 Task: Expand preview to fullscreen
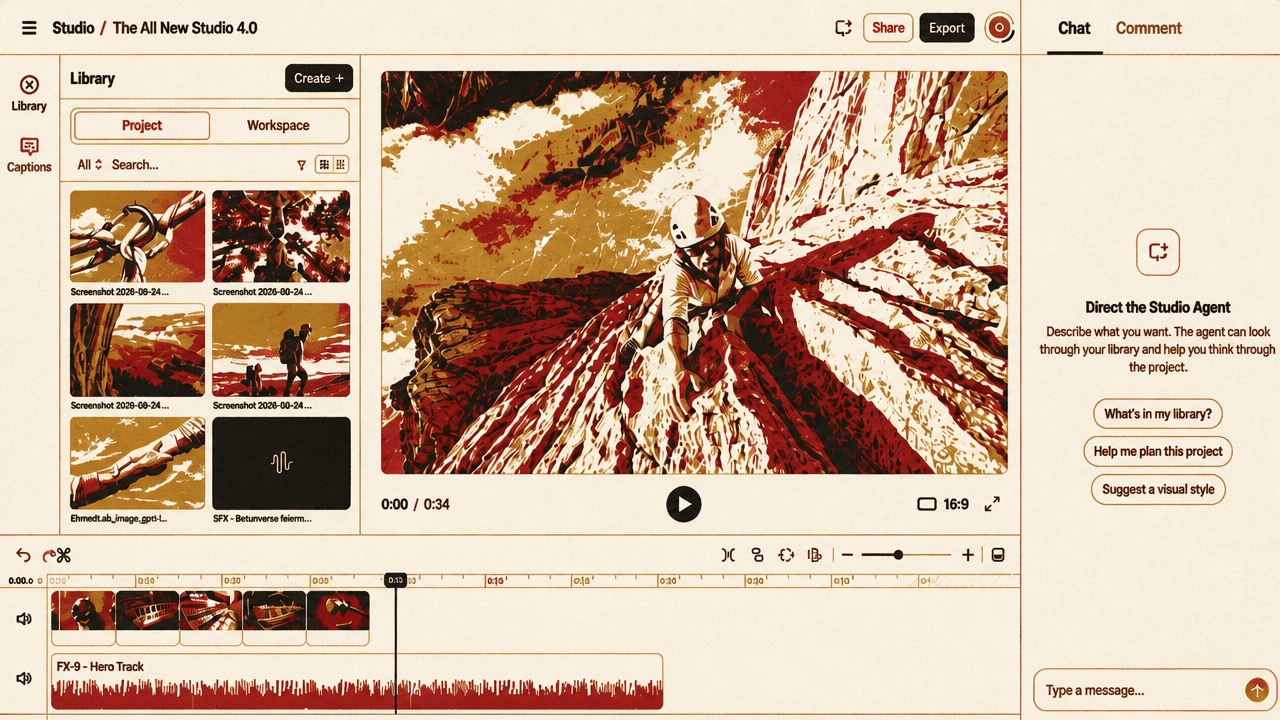pyautogui.click(x=992, y=504)
